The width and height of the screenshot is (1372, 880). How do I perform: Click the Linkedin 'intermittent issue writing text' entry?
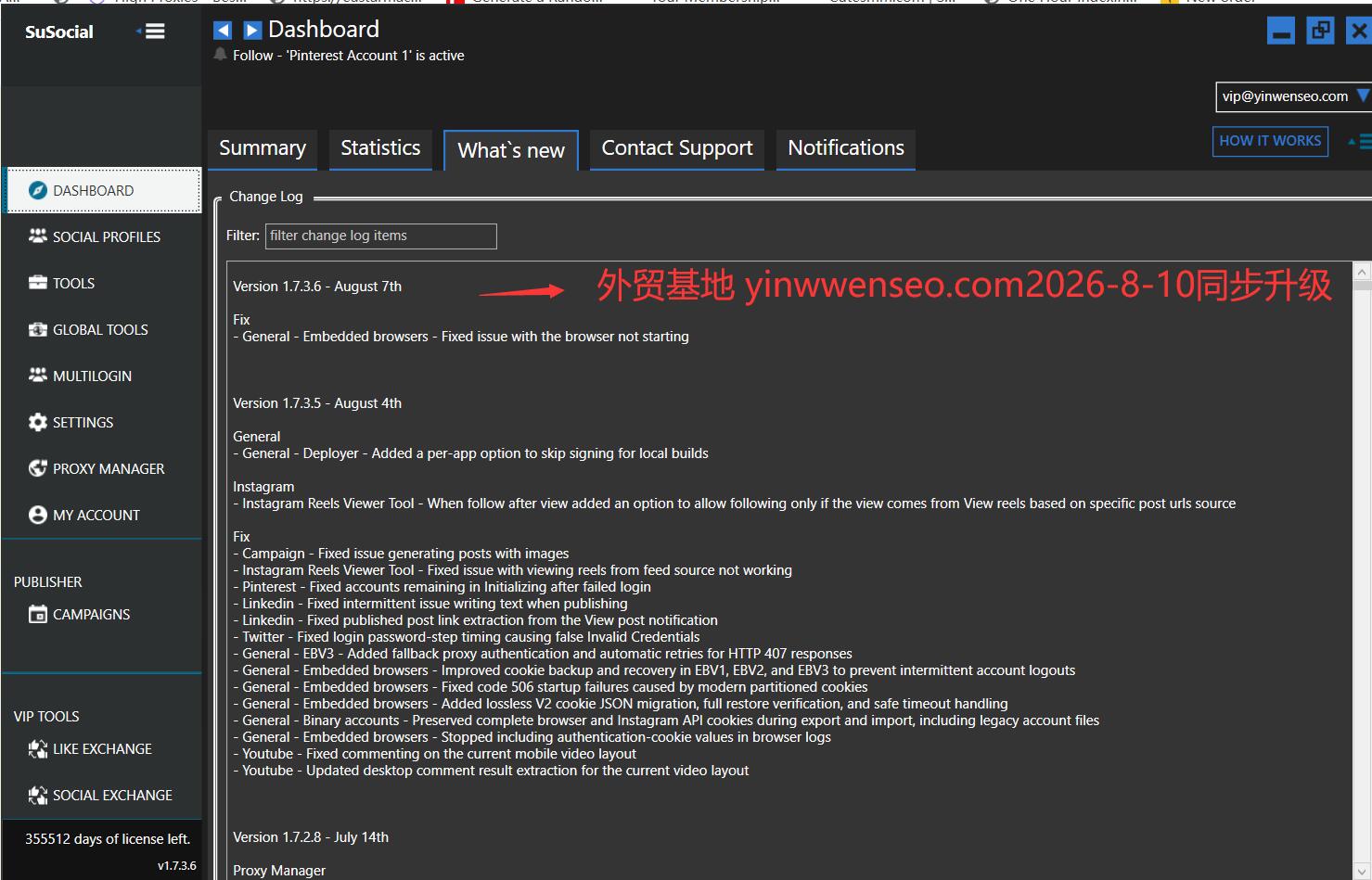(x=430, y=604)
